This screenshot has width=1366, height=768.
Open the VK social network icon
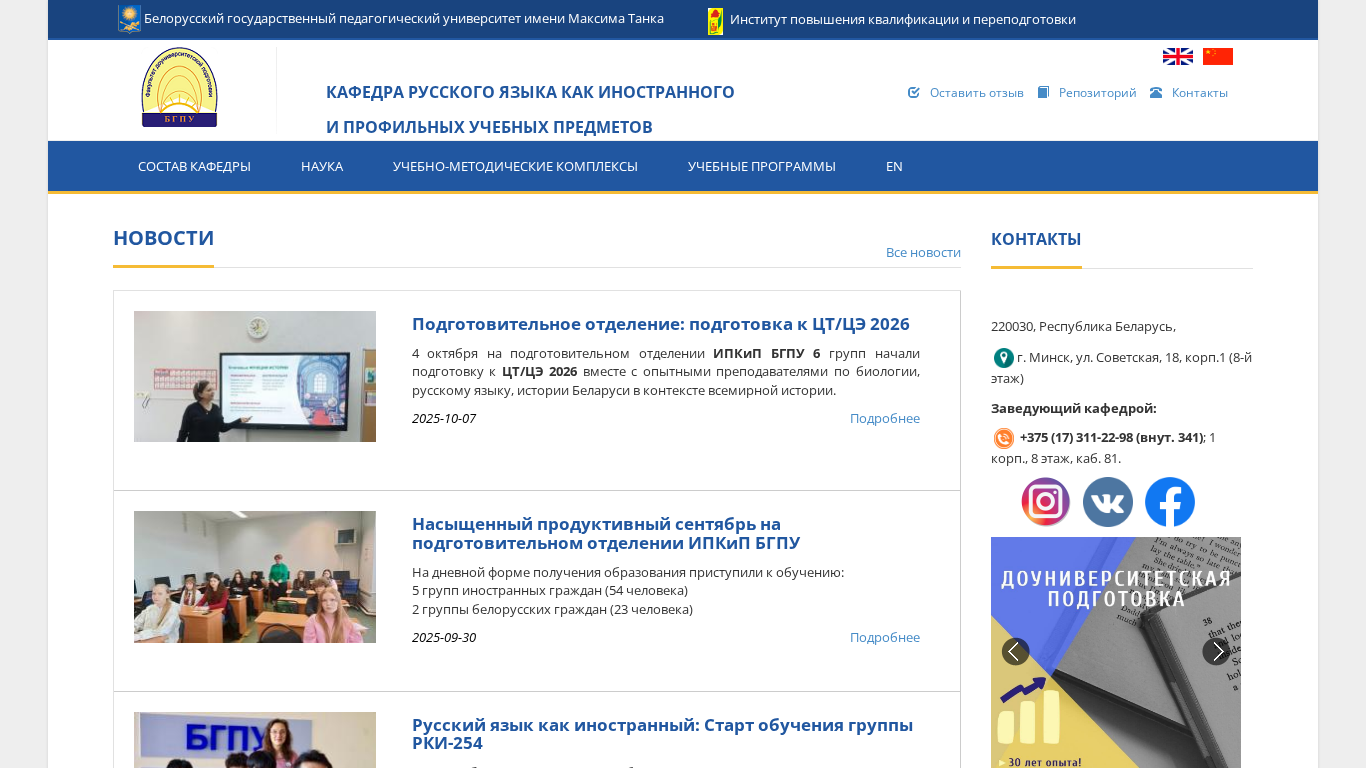pyautogui.click(x=1107, y=502)
